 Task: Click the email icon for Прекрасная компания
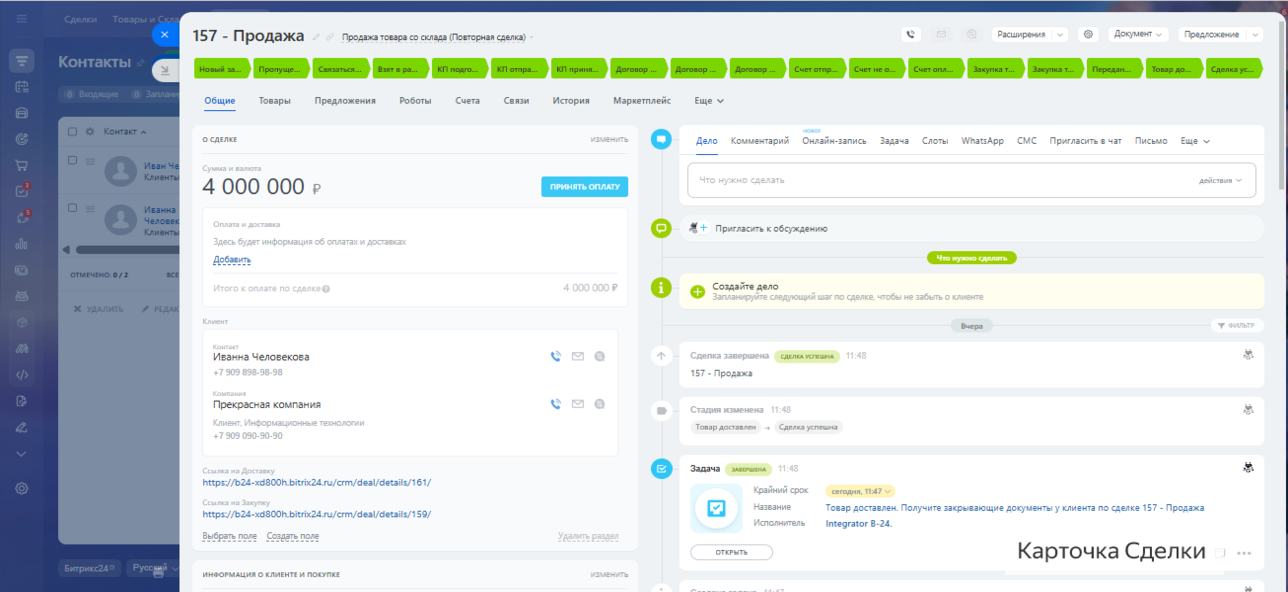577,405
